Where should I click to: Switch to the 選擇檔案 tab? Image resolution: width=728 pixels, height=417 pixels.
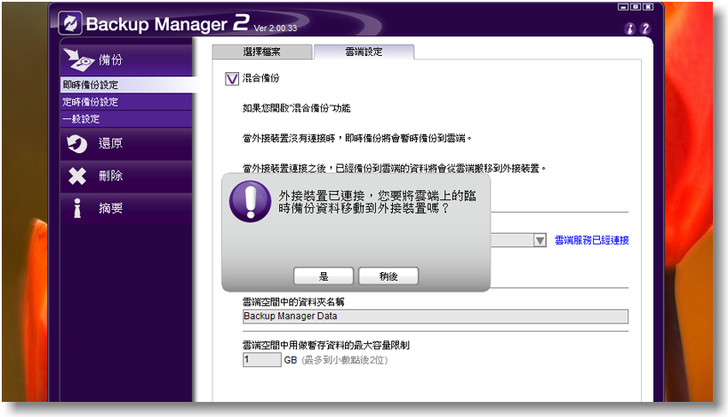[262, 52]
